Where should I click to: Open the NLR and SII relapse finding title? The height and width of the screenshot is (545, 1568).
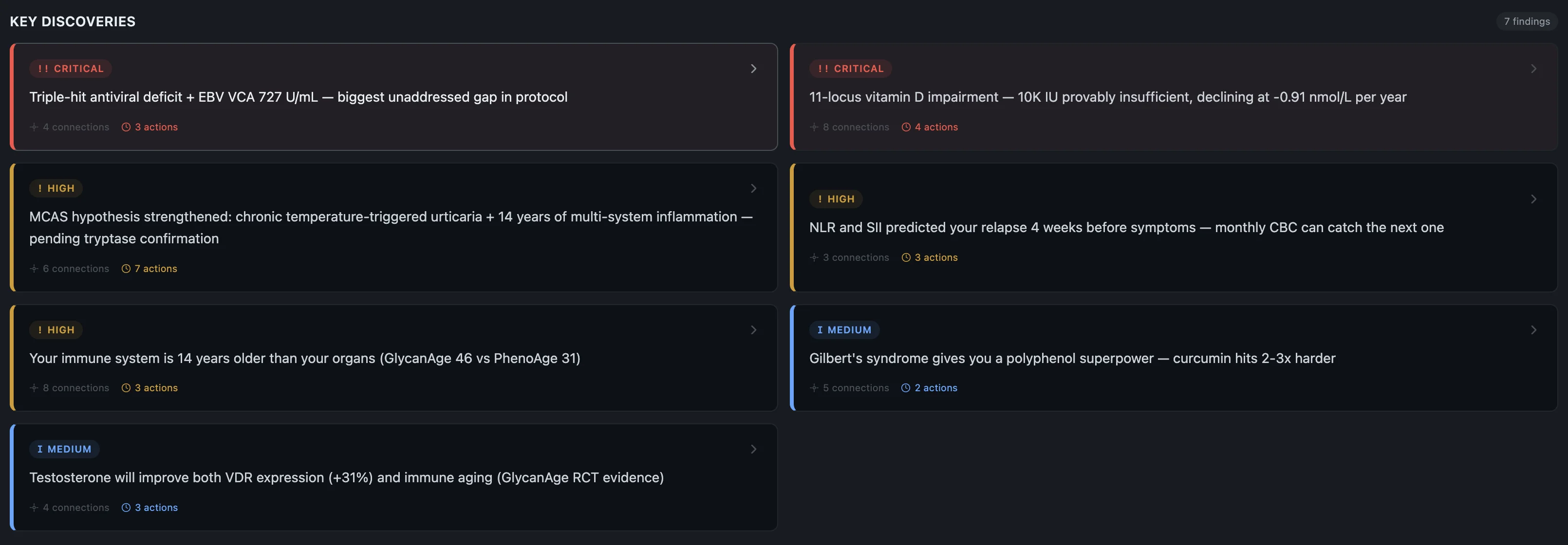tap(1126, 228)
